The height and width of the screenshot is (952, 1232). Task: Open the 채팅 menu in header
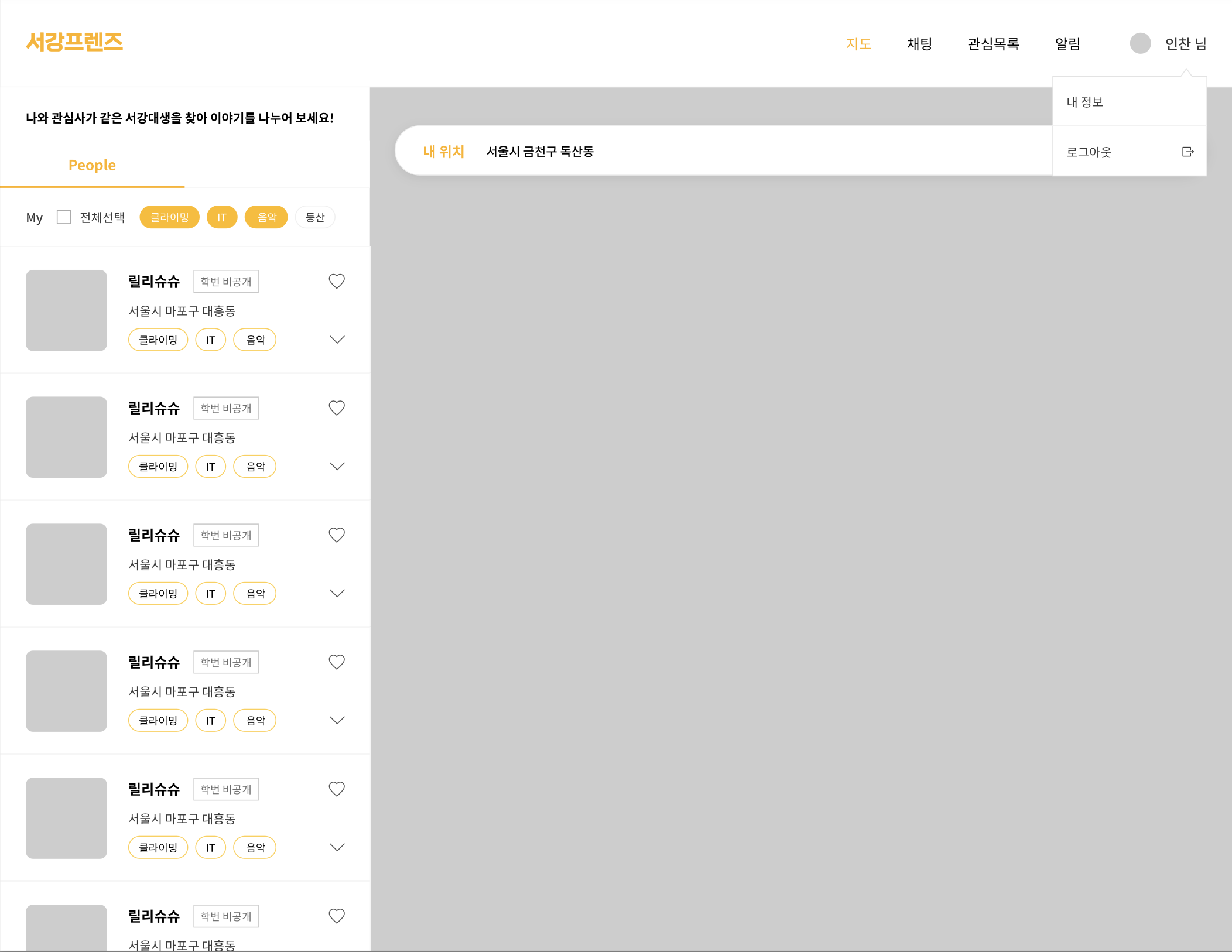pyautogui.click(x=919, y=44)
